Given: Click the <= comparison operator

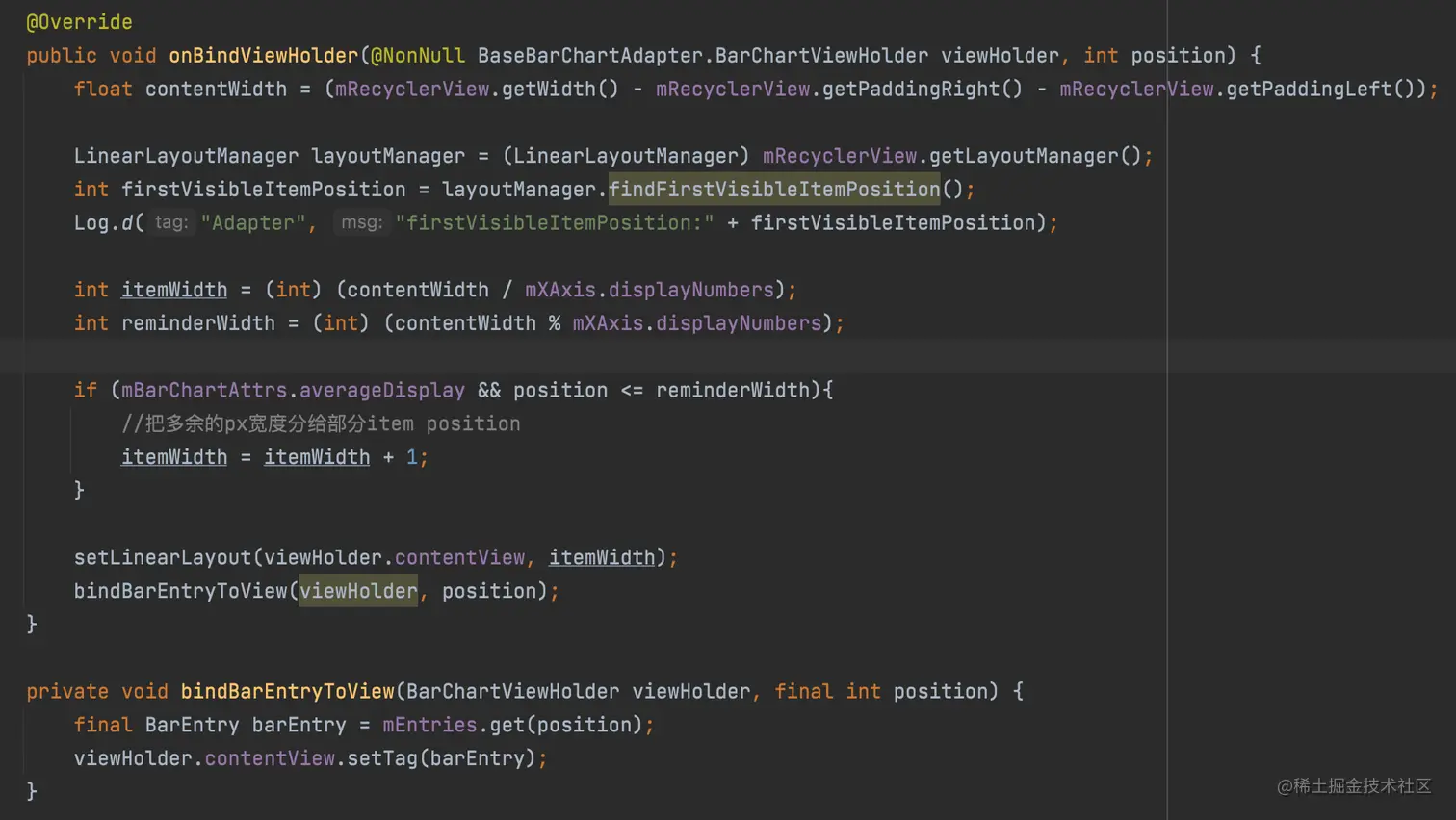Looking at the screenshot, I should [632, 390].
